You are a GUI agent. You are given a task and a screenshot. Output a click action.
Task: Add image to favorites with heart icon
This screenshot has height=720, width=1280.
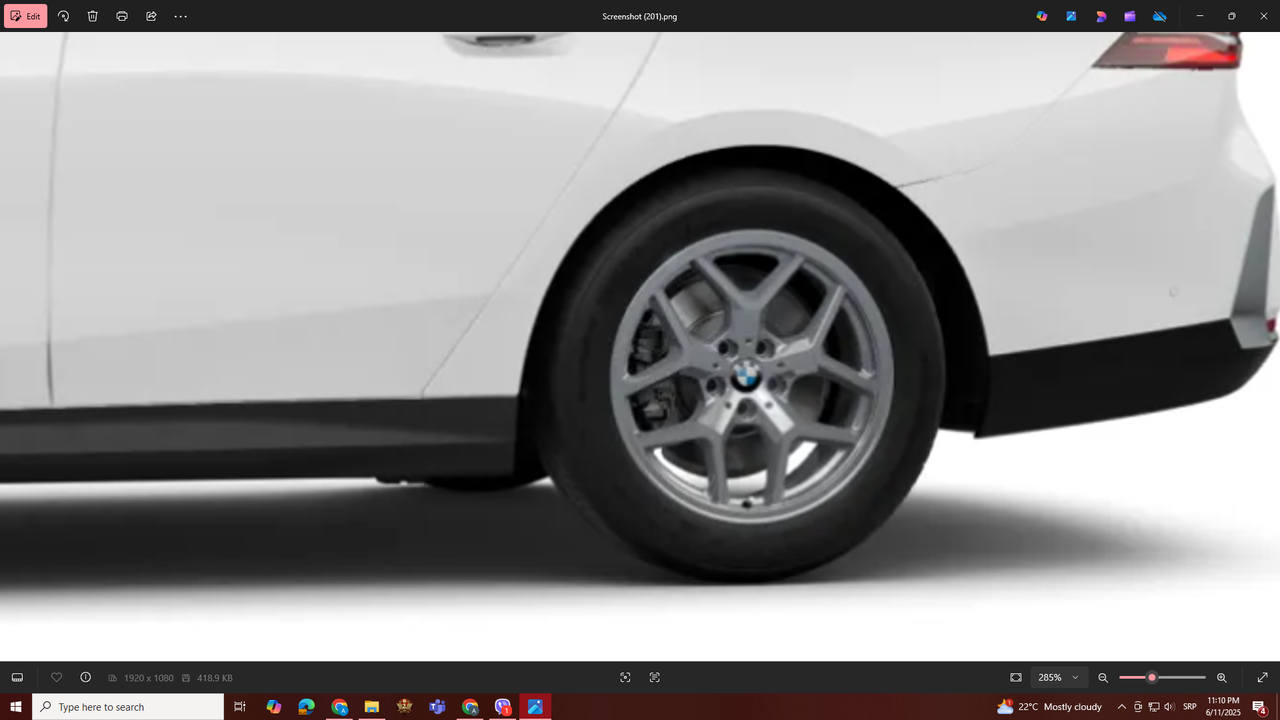click(56, 677)
